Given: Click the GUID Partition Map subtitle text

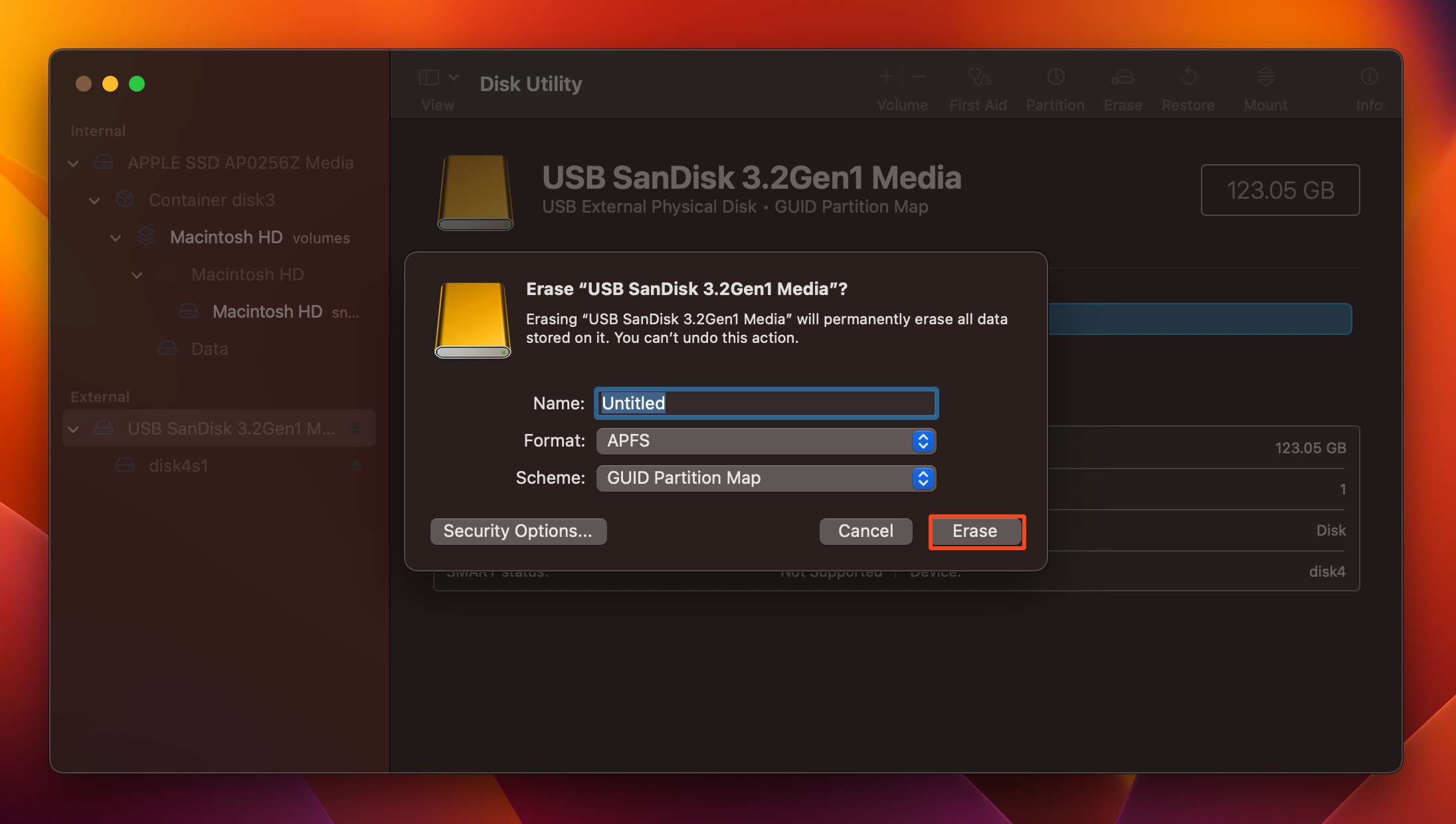Looking at the screenshot, I should pyautogui.click(x=852, y=207).
